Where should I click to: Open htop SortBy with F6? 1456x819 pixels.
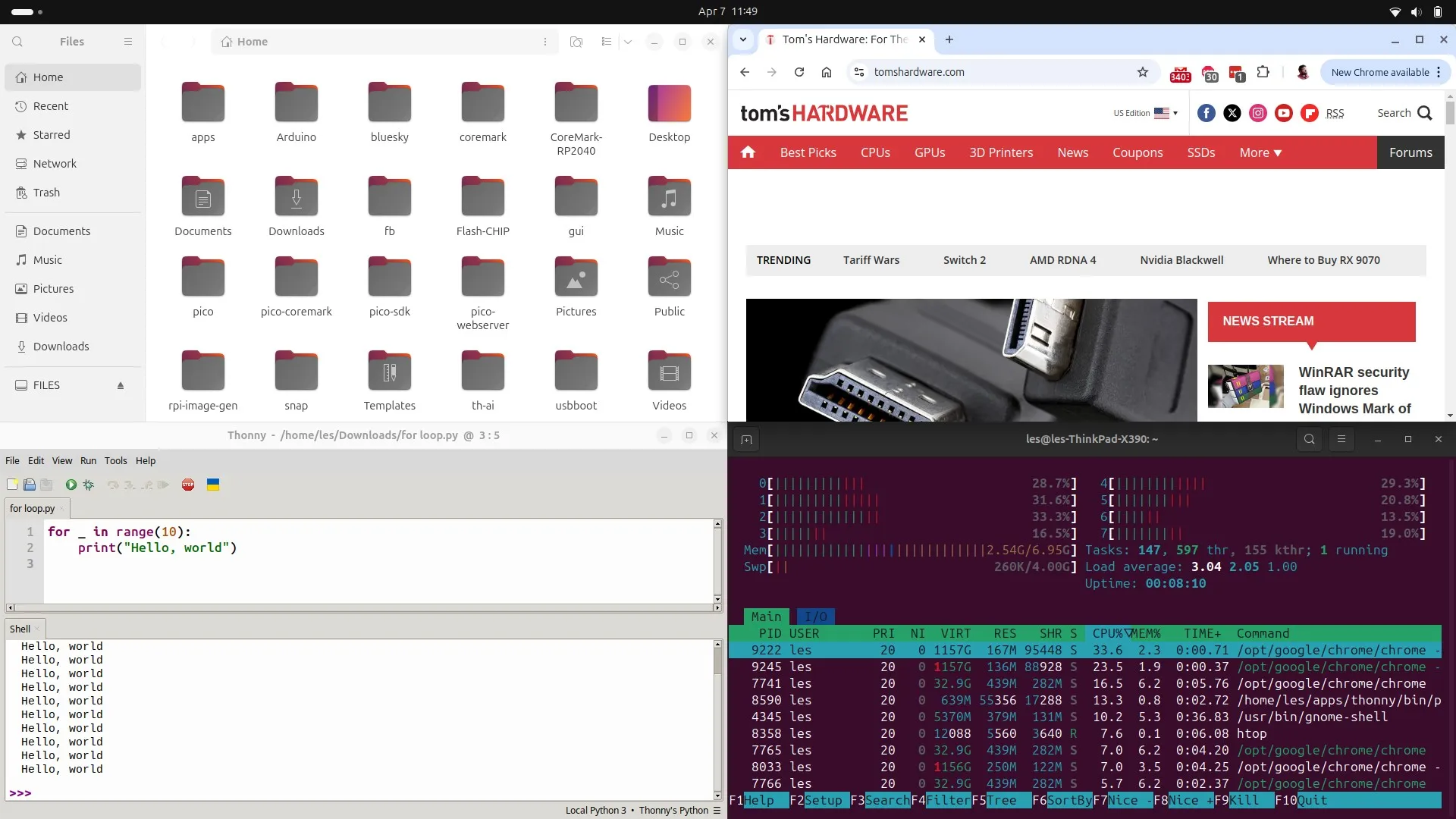pyautogui.click(x=1062, y=800)
